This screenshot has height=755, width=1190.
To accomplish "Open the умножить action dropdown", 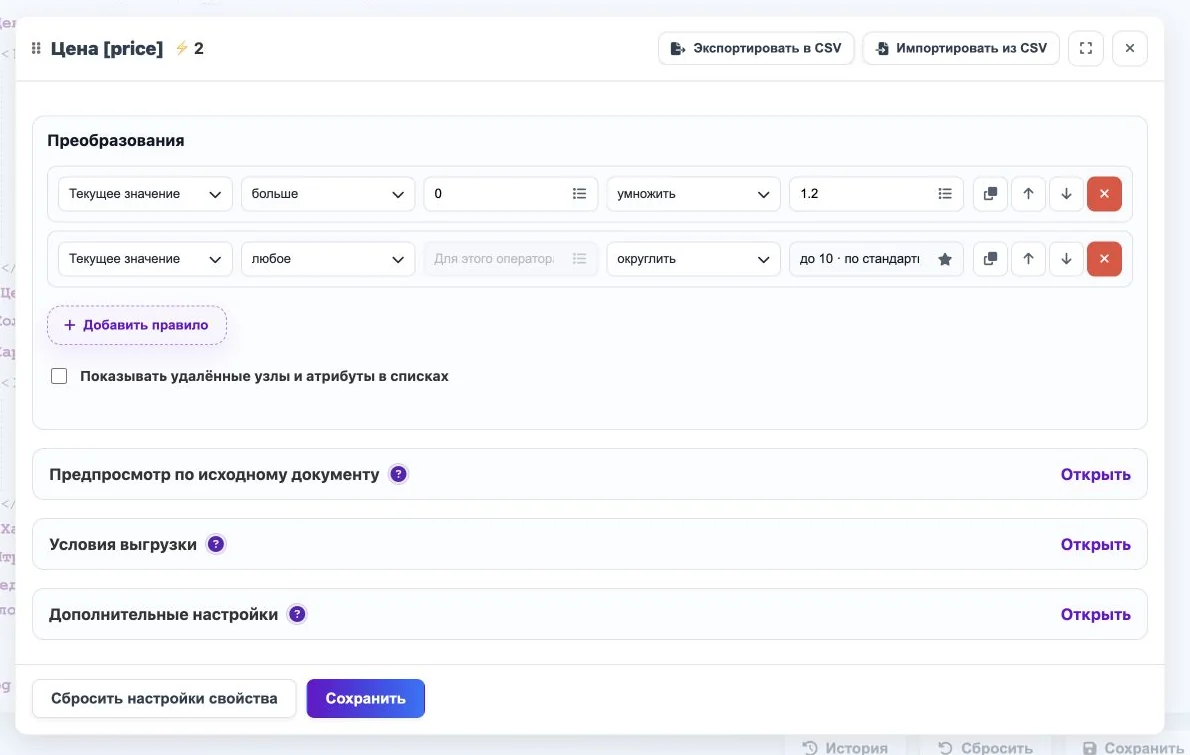I will (693, 193).
